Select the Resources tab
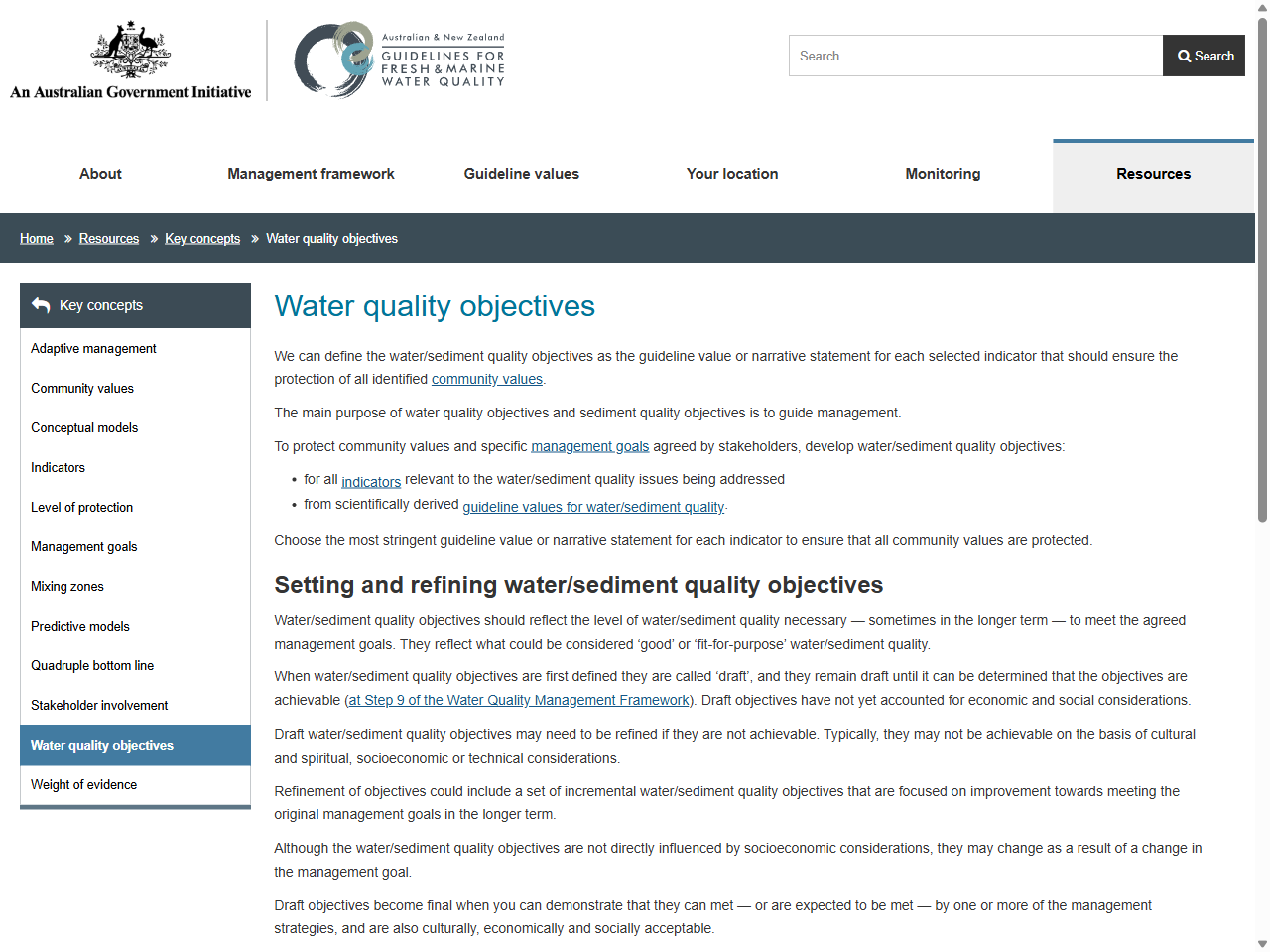This screenshot has width=1270, height=952. click(1153, 174)
